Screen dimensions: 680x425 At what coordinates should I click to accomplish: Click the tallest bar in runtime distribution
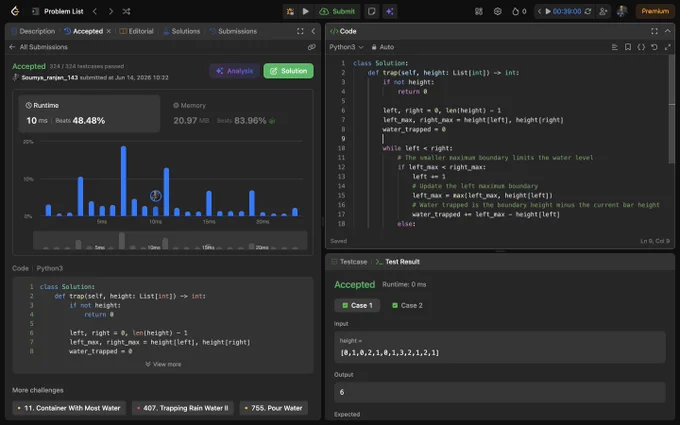[124, 181]
